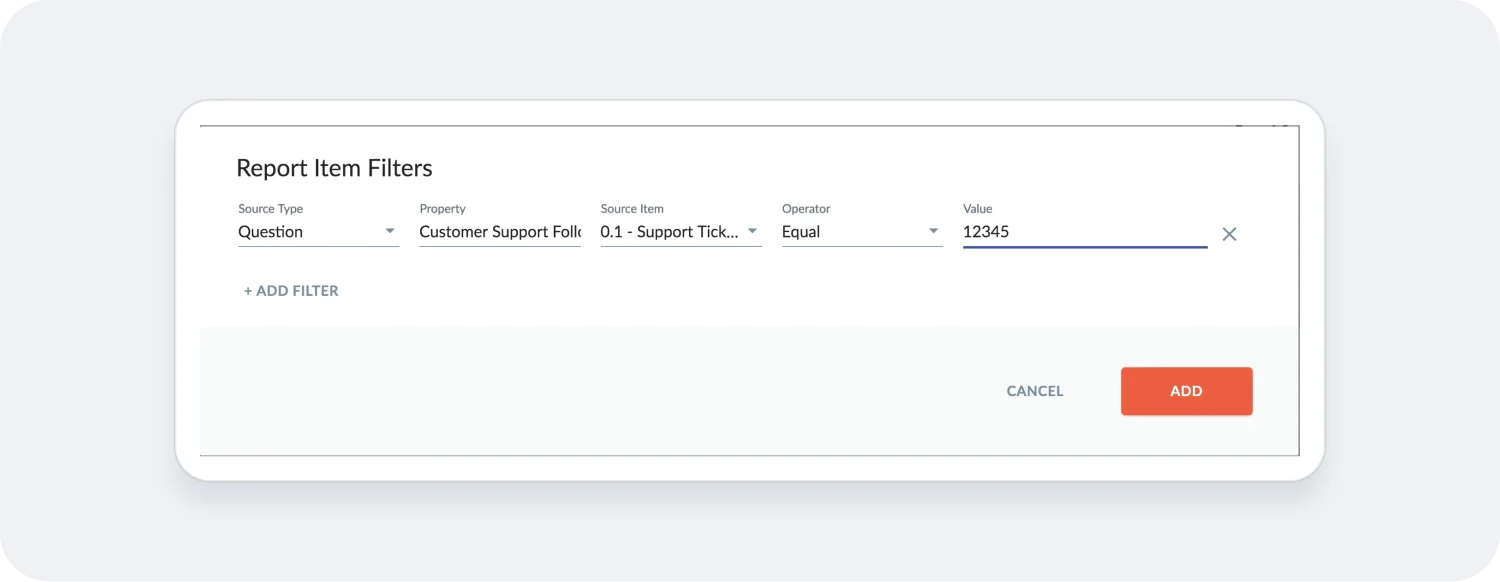Click CANCEL to dismiss the dialog
The width and height of the screenshot is (1500, 582).
tap(1034, 391)
